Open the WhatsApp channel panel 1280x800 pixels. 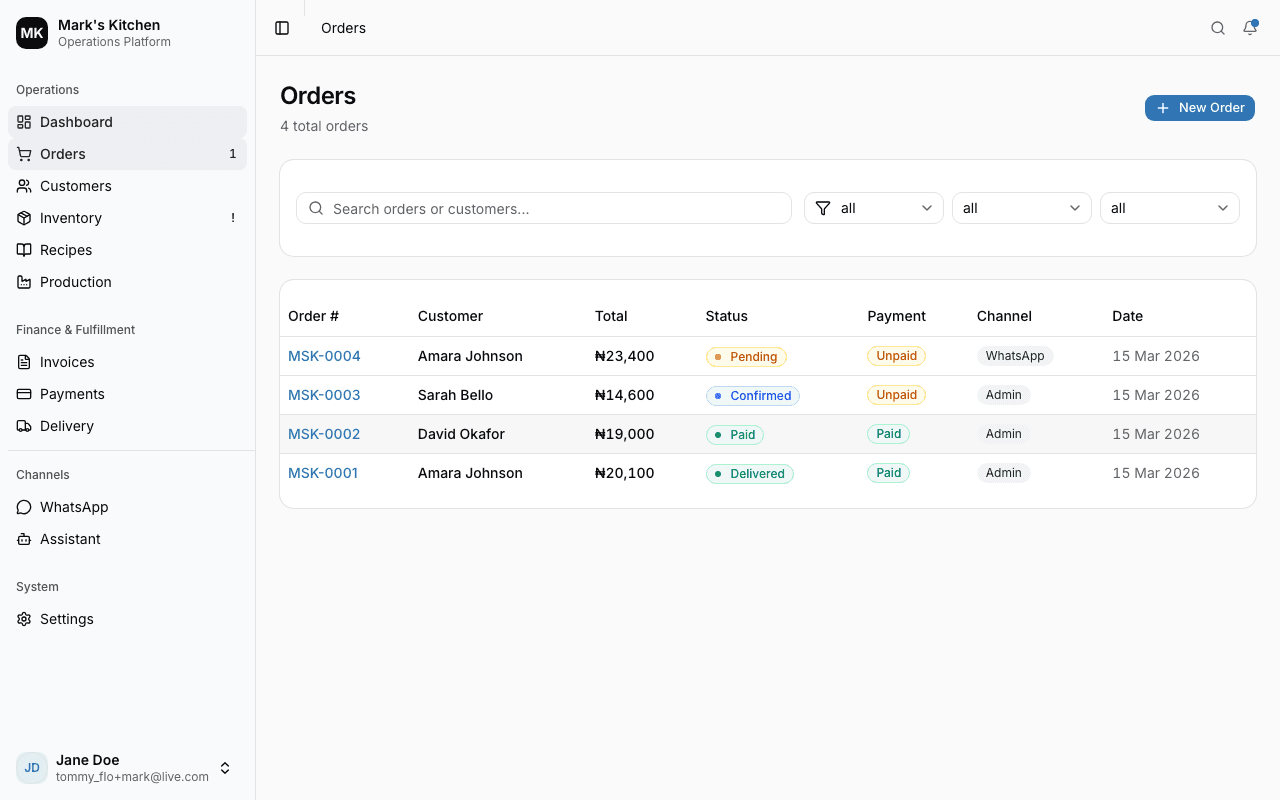(73, 506)
